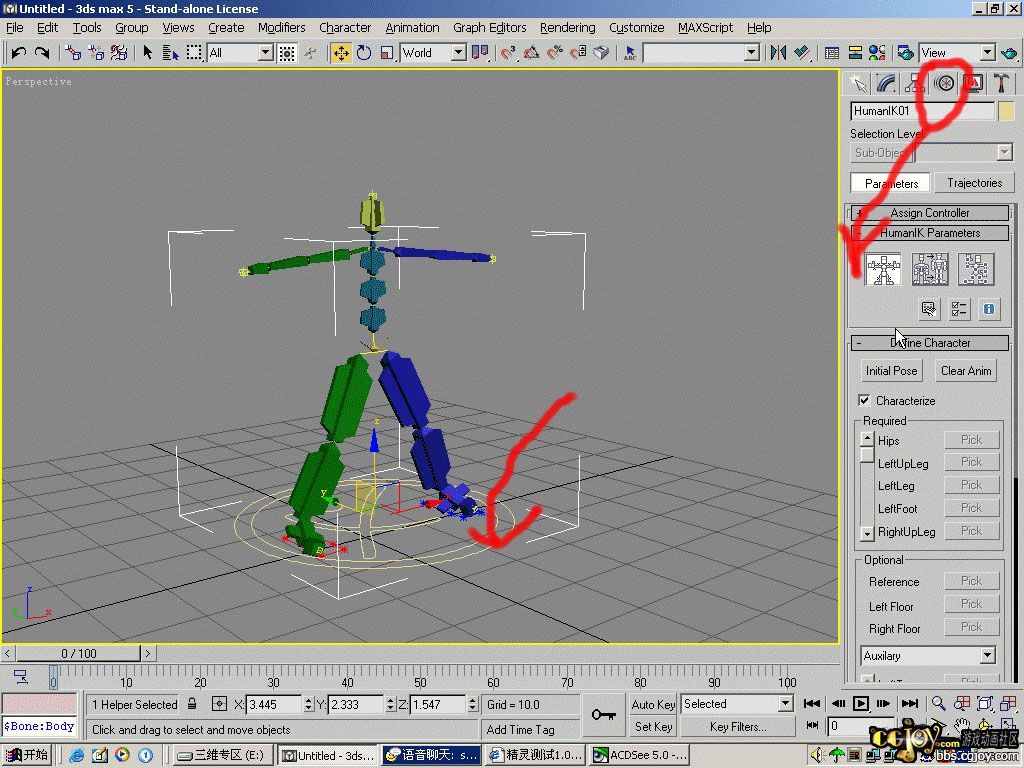Open the Hierarchy command panel tab
Viewport: 1024px width, 768px height.
[914, 83]
